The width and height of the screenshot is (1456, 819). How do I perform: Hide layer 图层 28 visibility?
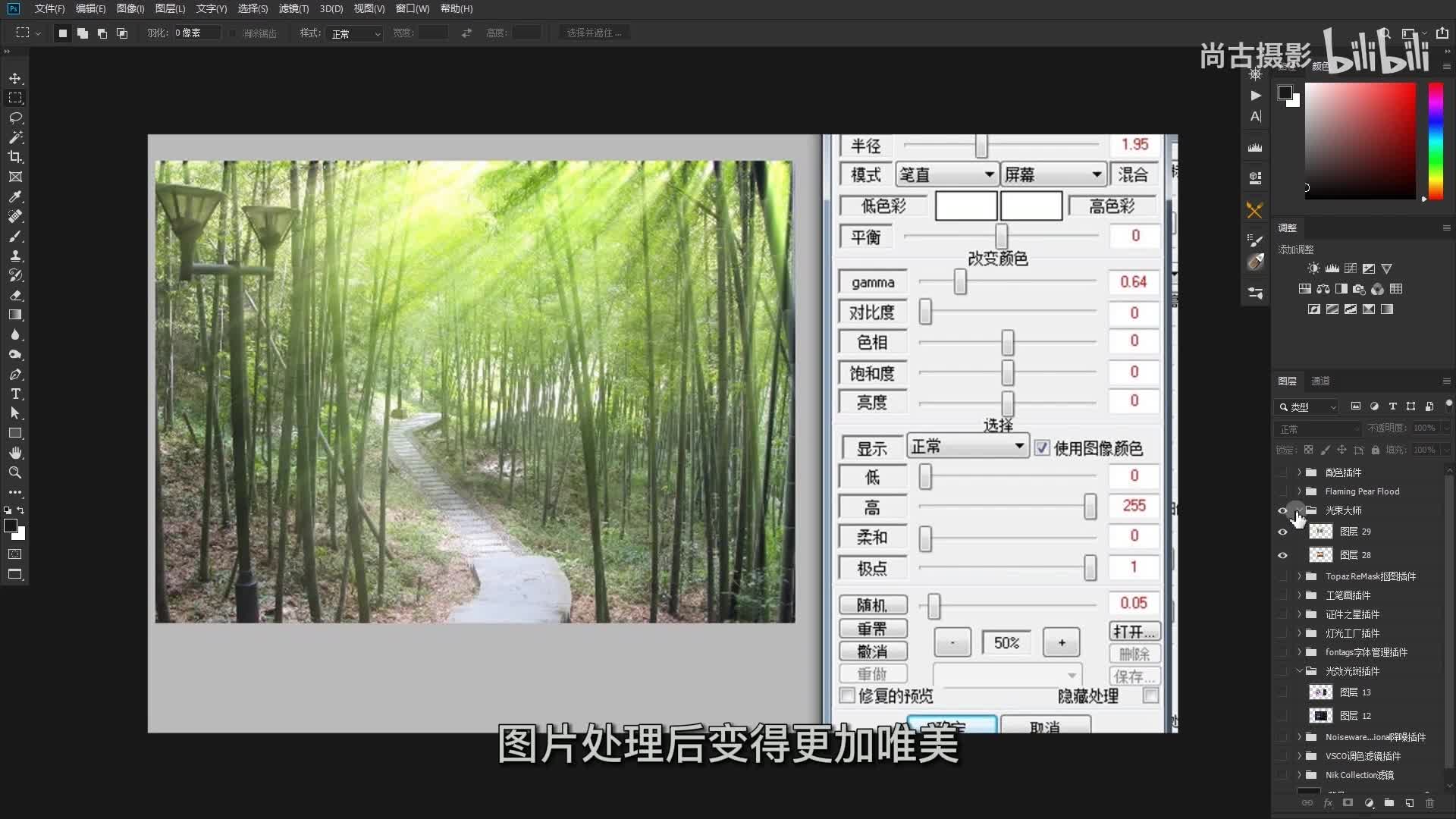1282,555
